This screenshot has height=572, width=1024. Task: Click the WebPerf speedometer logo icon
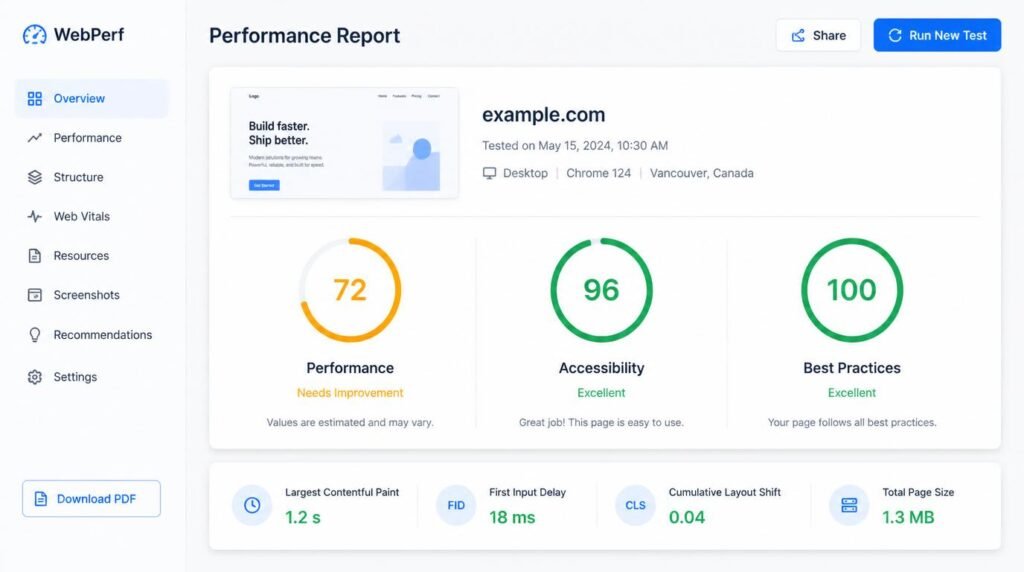click(x=35, y=35)
